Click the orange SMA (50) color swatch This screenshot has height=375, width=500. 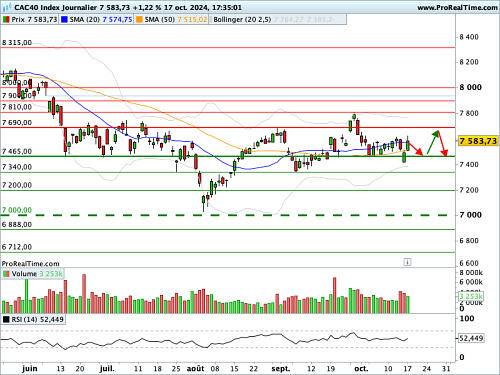(139, 20)
